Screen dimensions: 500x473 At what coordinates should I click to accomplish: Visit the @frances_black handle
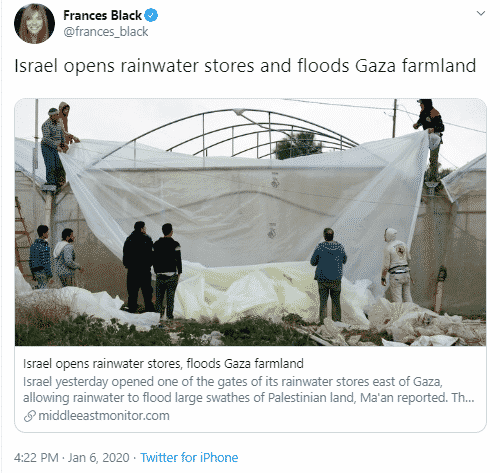pyautogui.click(x=106, y=32)
